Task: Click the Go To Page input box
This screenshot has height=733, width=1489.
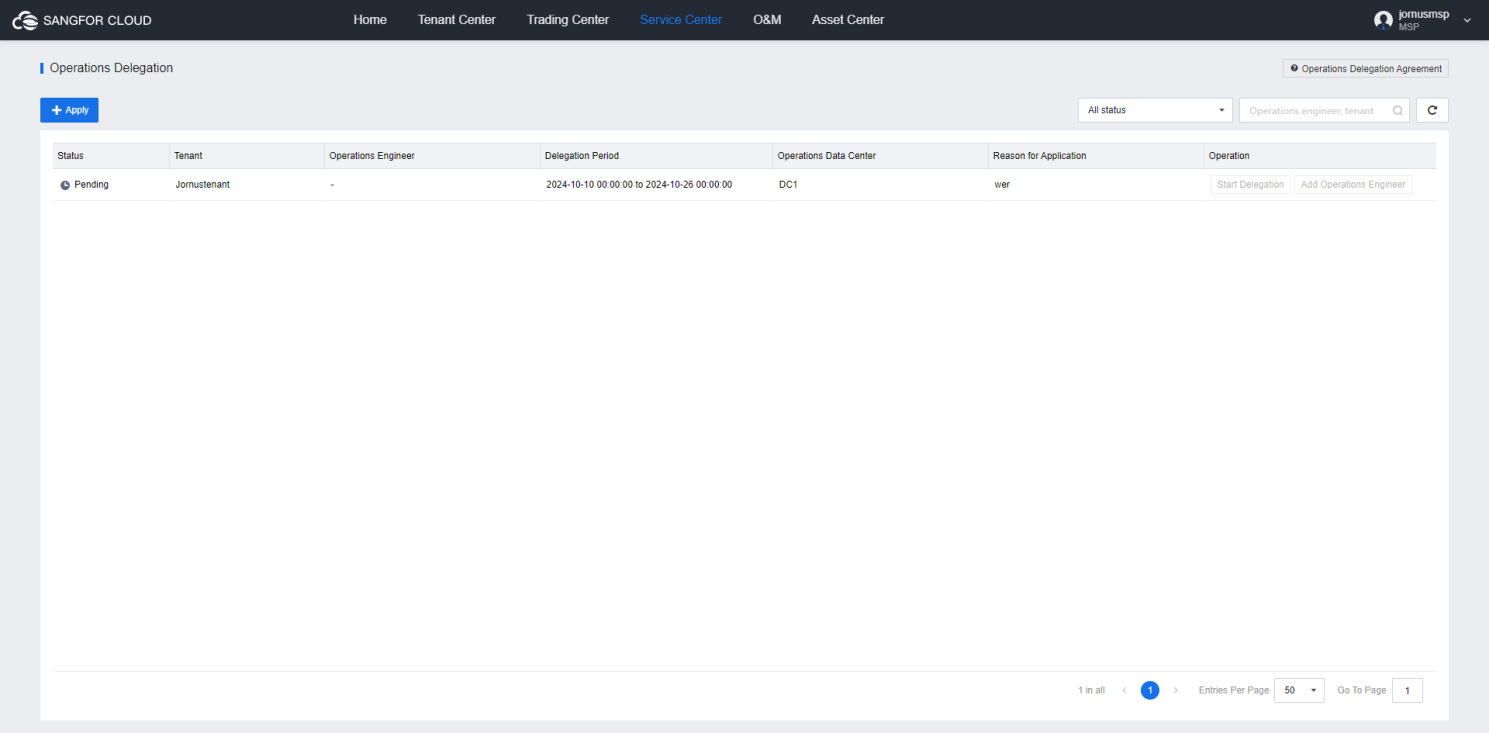Action: pyautogui.click(x=1407, y=690)
